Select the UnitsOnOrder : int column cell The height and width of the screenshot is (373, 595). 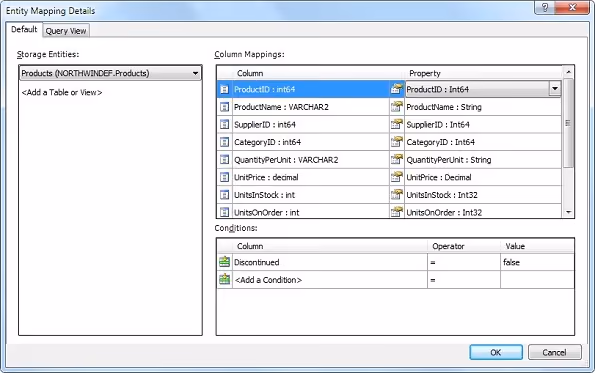pos(311,211)
